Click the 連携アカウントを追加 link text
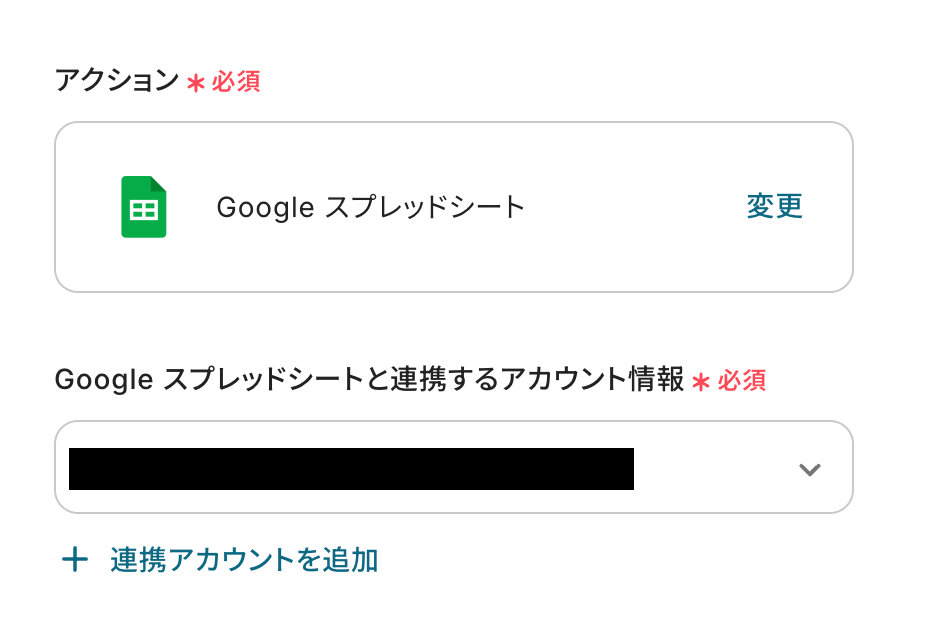Image resolution: width=928 pixels, height=620 pixels. click(x=244, y=560)
